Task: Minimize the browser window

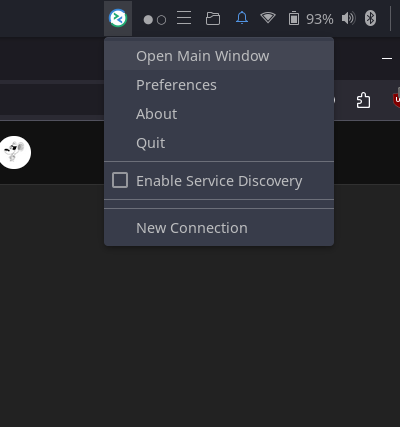Action: pos(387,59)
